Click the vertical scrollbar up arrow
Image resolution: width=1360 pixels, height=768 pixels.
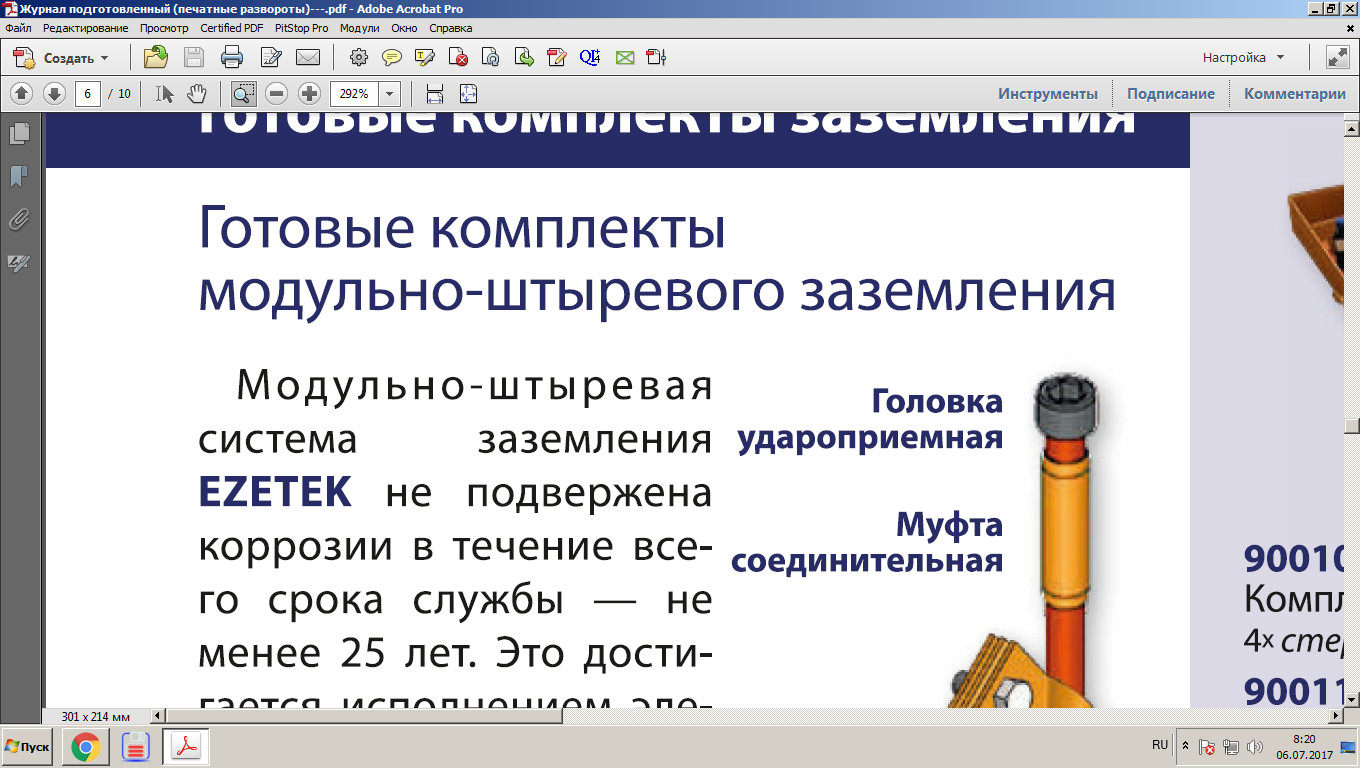point(1351,128)
